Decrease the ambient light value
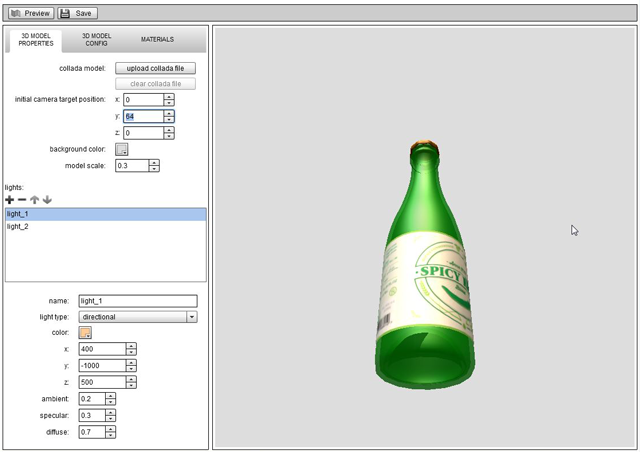 (110, 402)
